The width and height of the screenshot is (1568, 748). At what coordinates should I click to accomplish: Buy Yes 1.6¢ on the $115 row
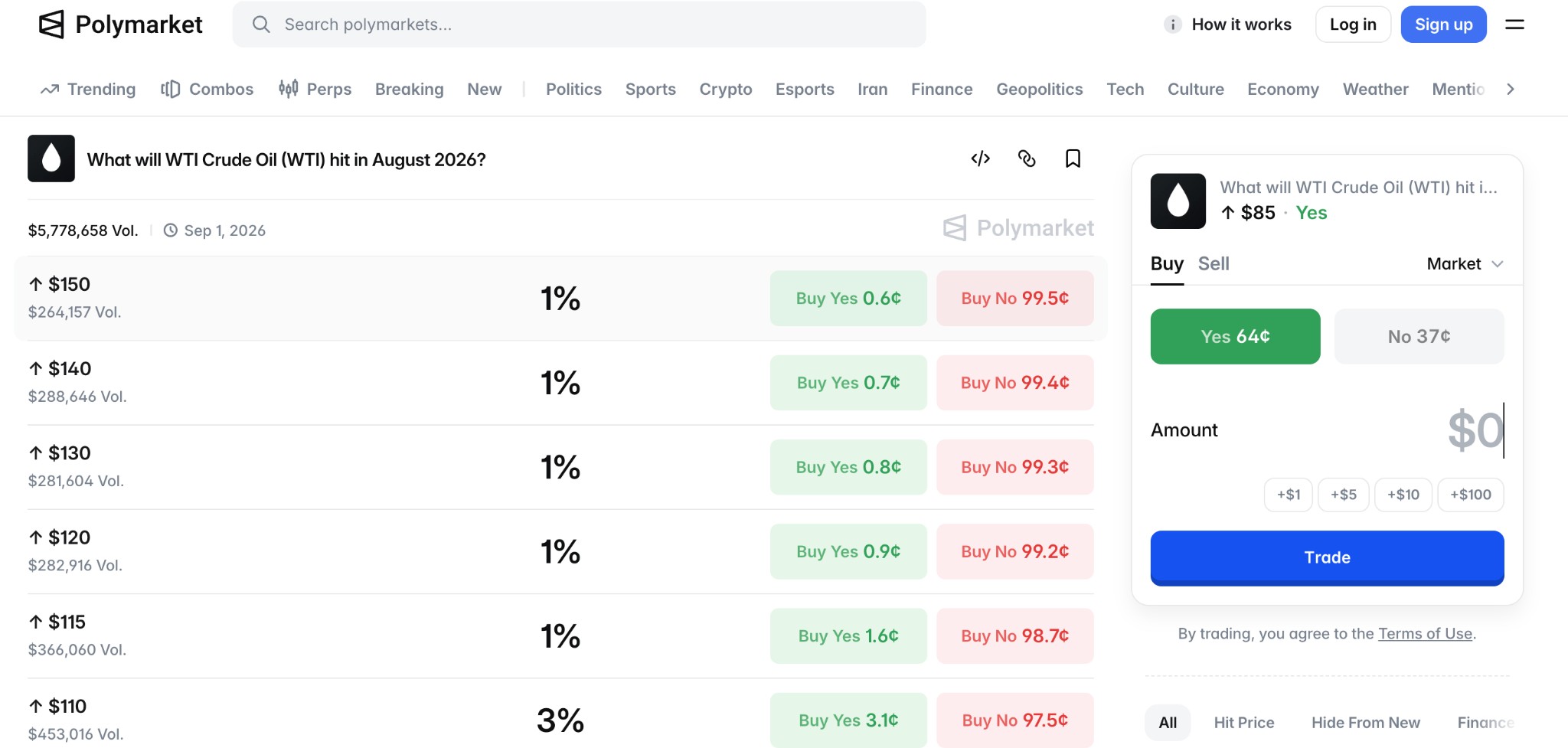848,636
